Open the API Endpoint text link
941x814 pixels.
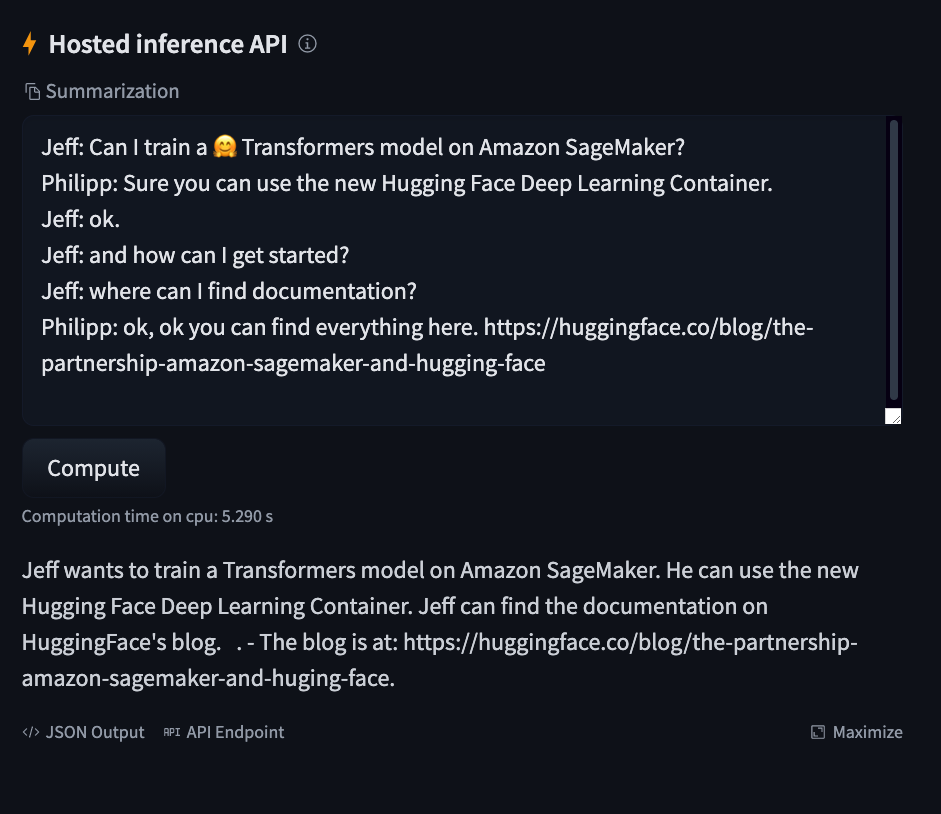pyautogui.click(x=235, y=732)
